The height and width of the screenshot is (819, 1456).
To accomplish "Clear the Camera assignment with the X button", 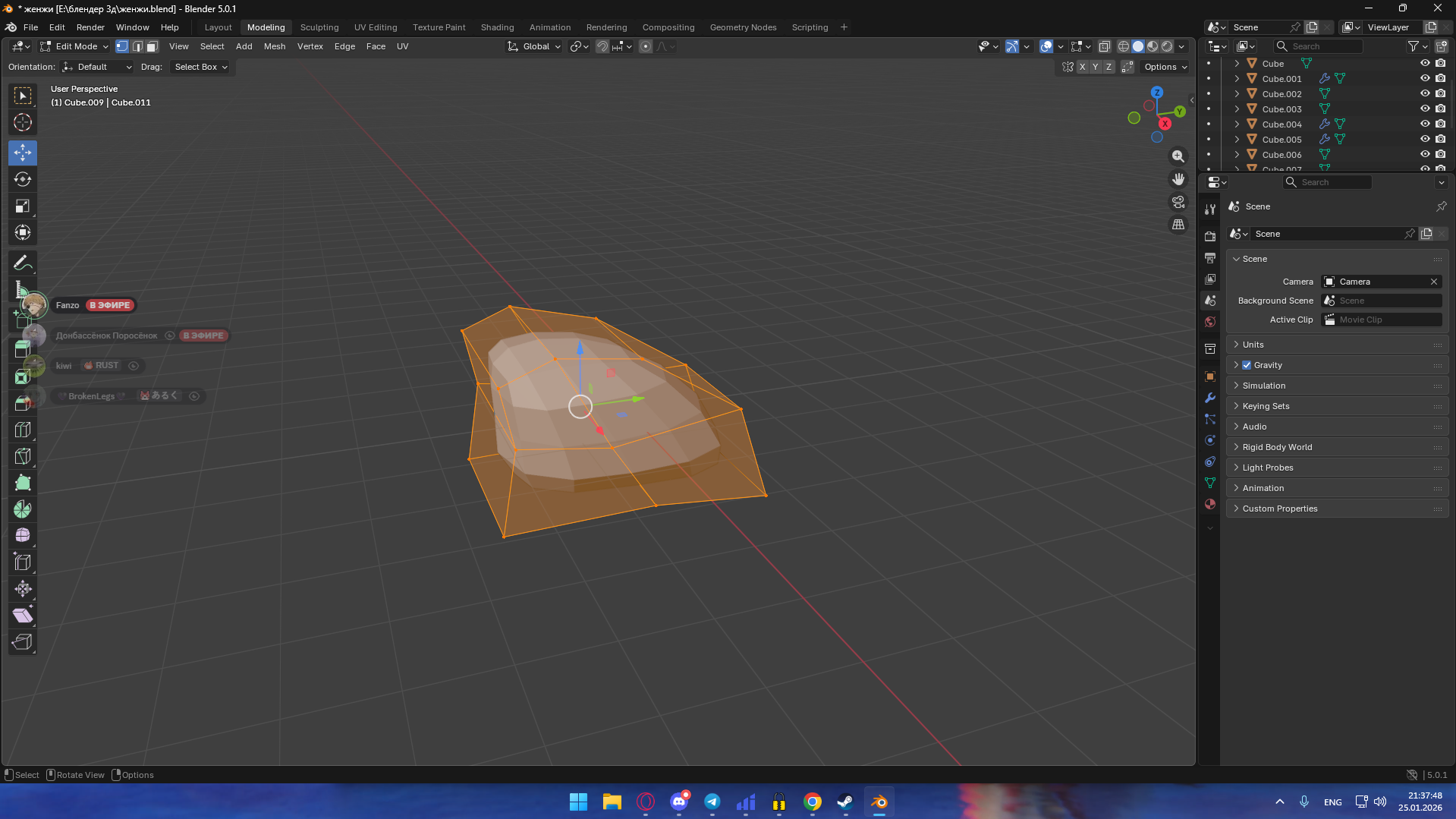I will click(x=1434, y=282).
